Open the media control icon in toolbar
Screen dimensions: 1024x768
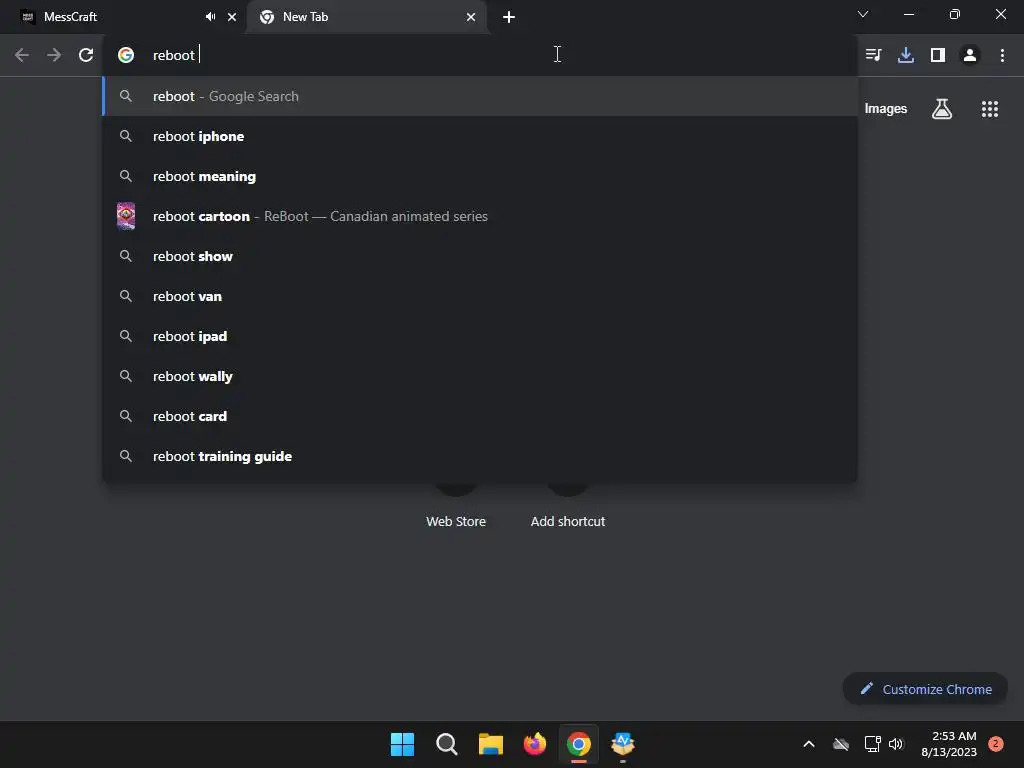point(873,55)
